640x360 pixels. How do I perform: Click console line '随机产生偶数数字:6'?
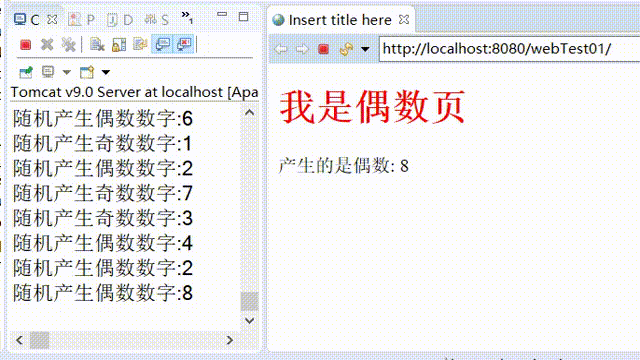click(103, 118)
